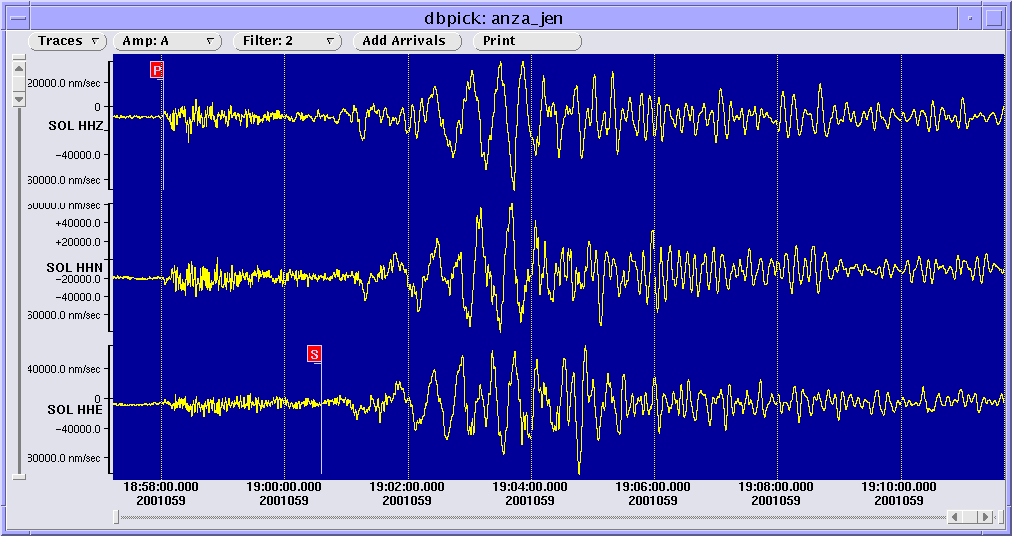Viewport: 1012px width, 536px height.
Task: Click the vertical scrollbar down arrow
Action: [19, 99]
